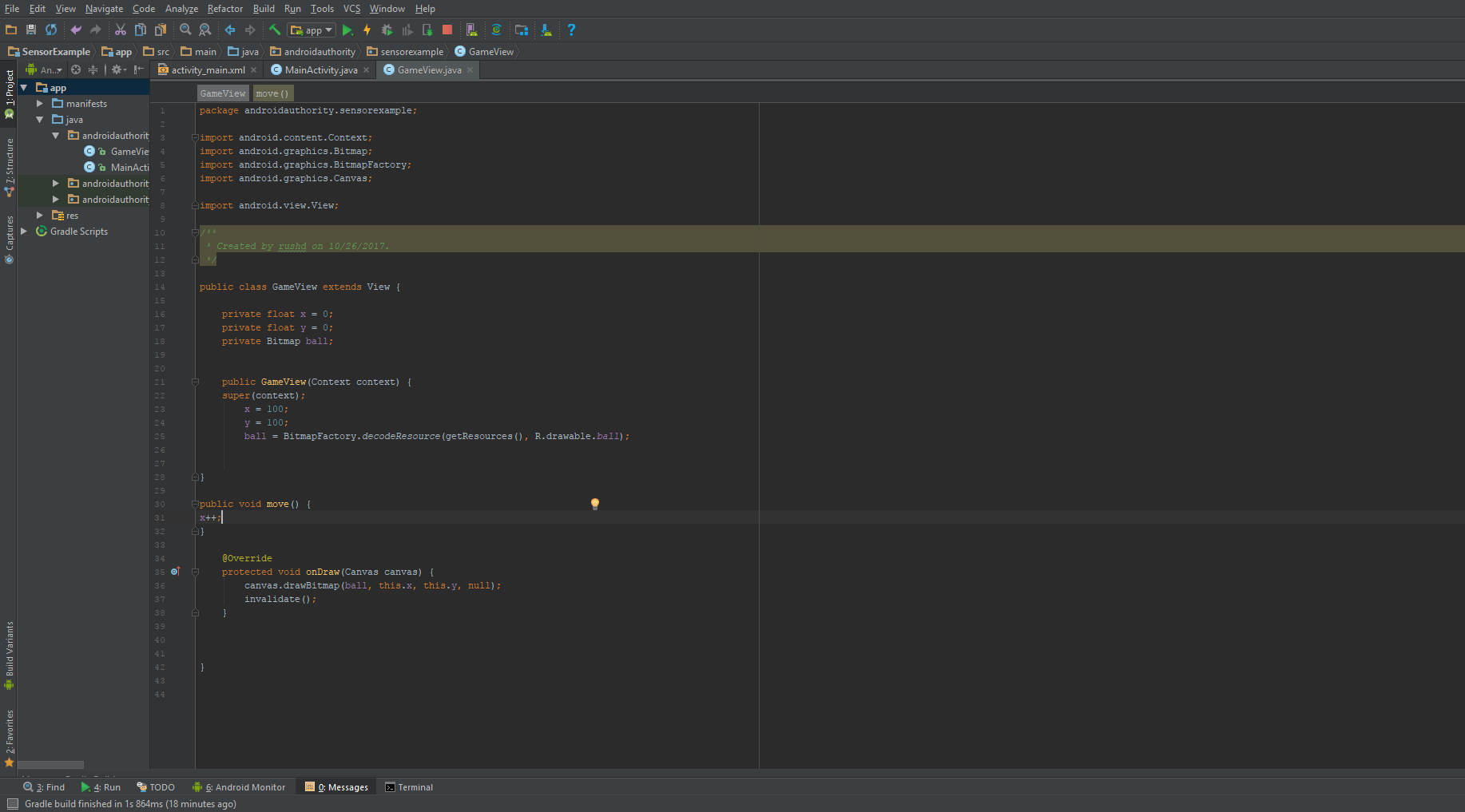Expand the manifests folder in project tree
1465x812 pixels.
[40, 104]
